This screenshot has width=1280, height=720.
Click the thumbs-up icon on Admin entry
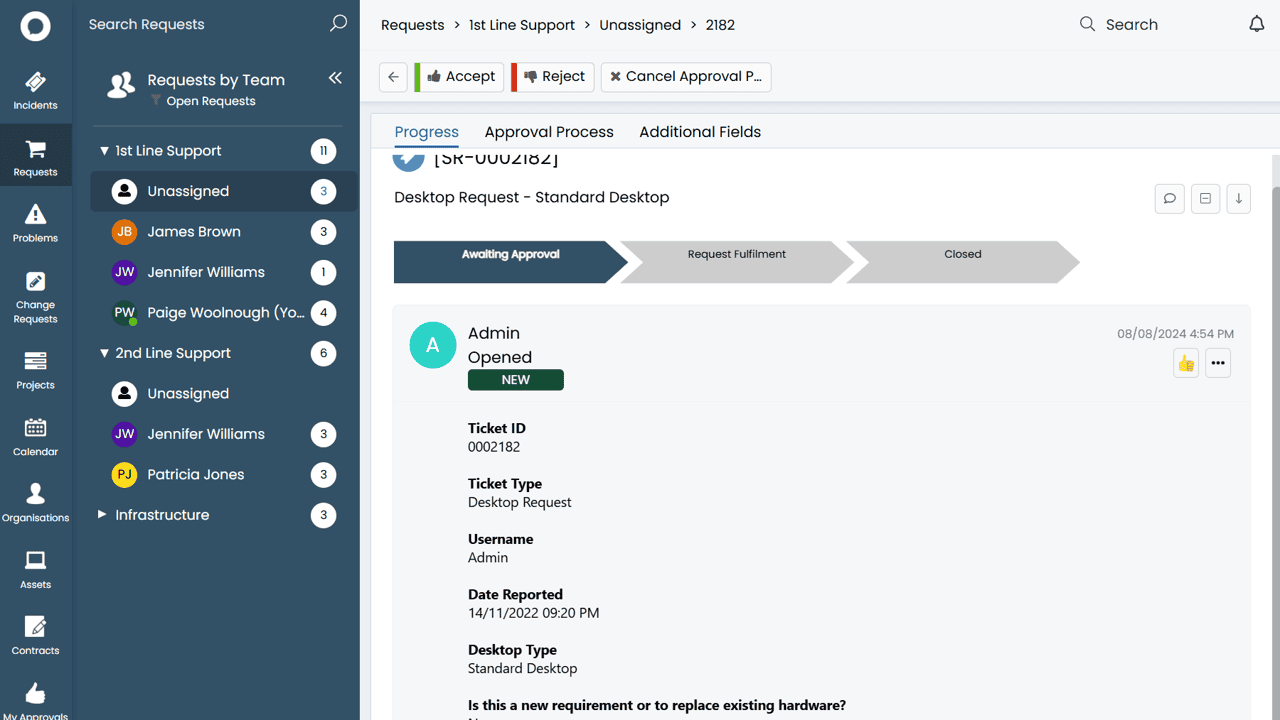[1186, 363]
